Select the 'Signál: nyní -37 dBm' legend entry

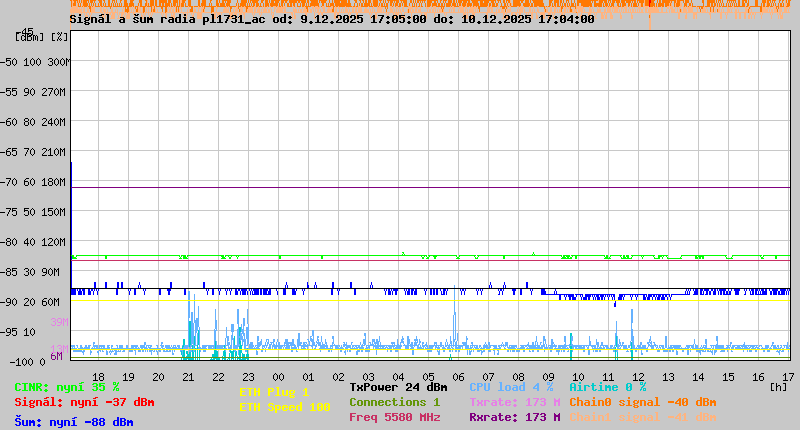84,402
